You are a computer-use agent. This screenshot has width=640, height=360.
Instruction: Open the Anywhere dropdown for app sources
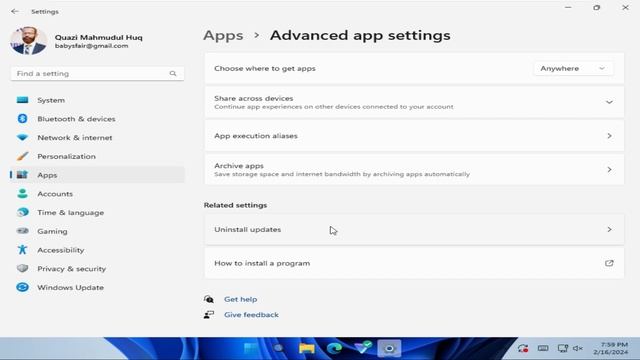pyautogui.click(x=573, y=68)
